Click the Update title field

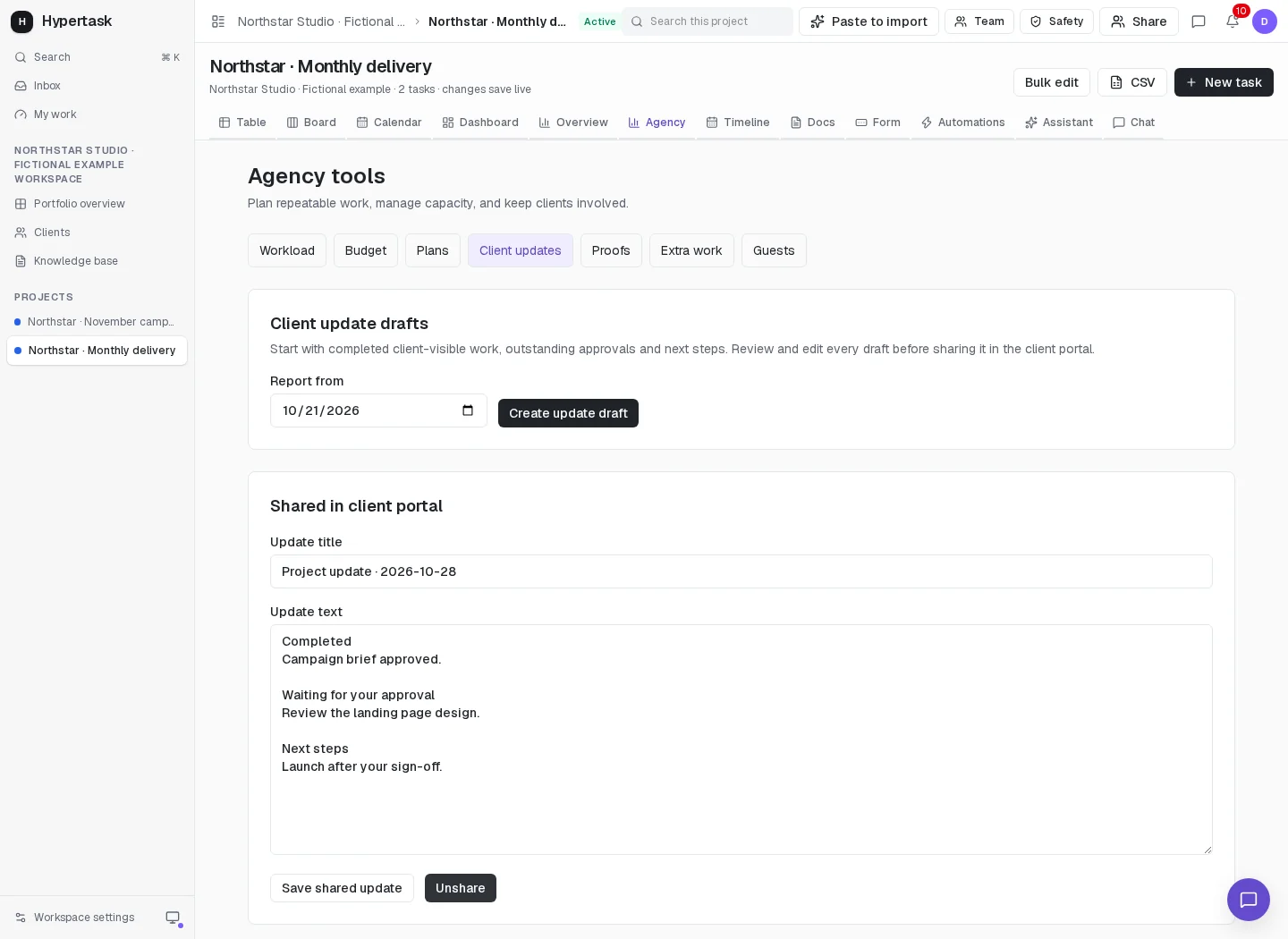741,571
